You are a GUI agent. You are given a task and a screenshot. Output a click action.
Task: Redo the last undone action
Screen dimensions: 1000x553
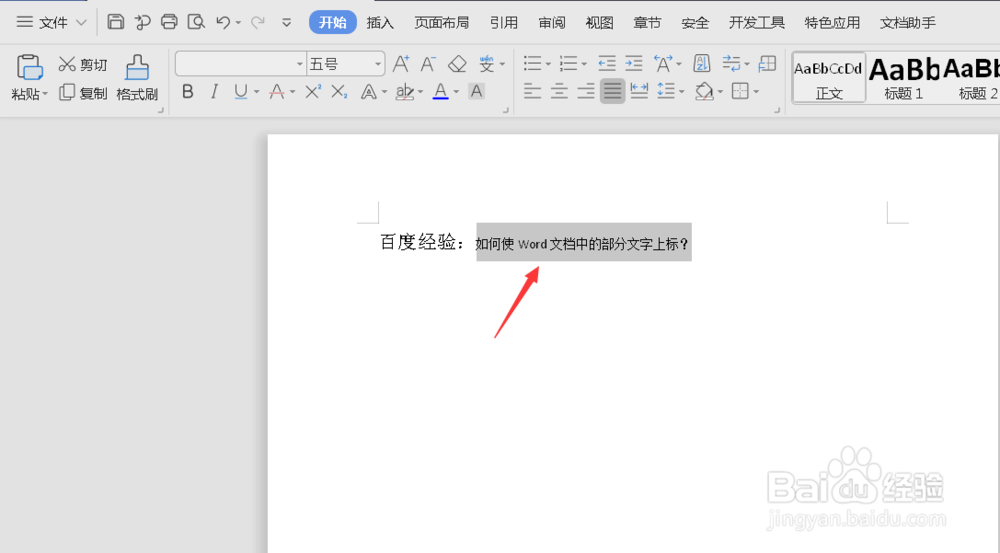coord(258,22)
